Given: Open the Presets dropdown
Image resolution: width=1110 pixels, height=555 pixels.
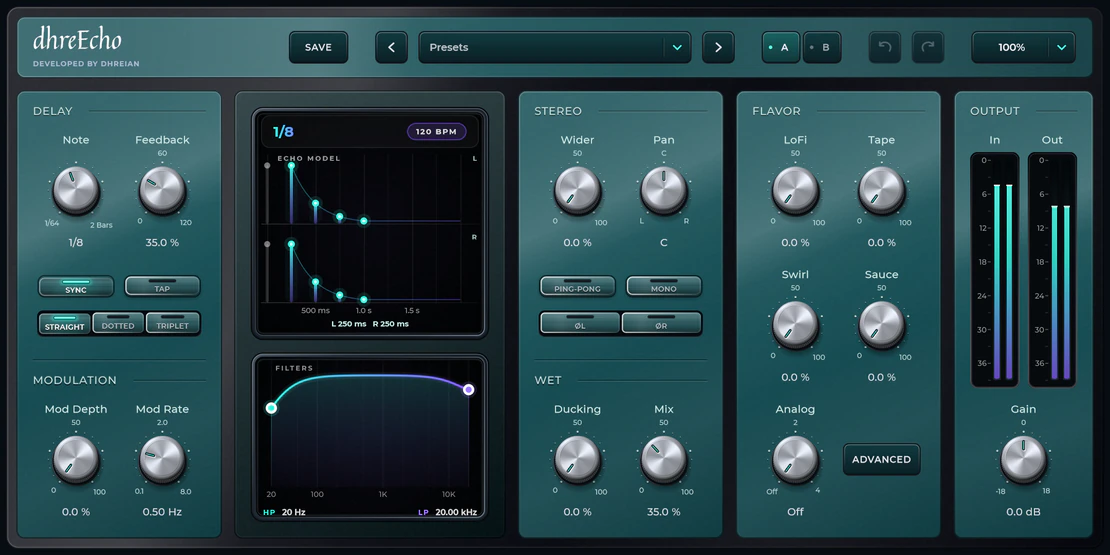Looking at the screenshot, I should coord(554,47).
